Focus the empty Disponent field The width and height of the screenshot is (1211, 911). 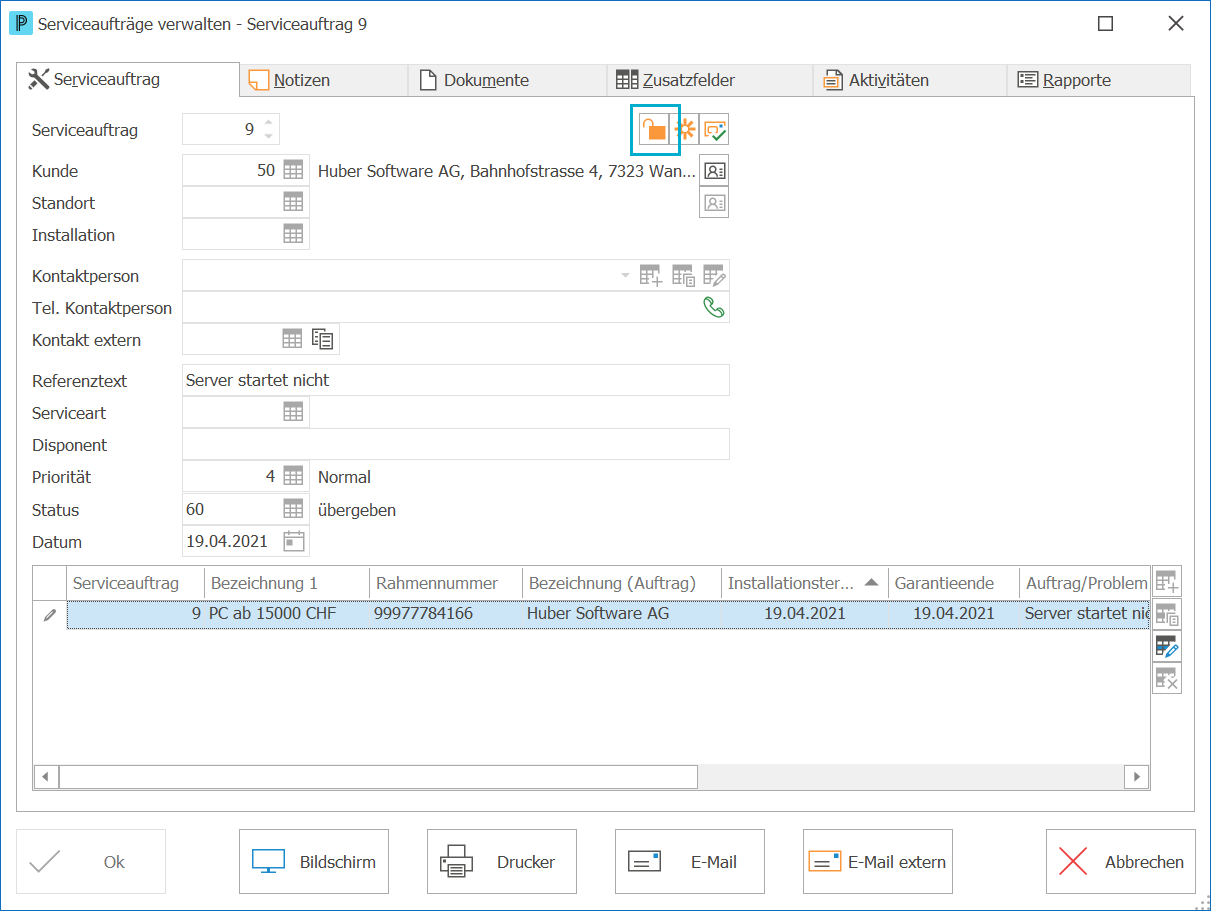point(456,444)
